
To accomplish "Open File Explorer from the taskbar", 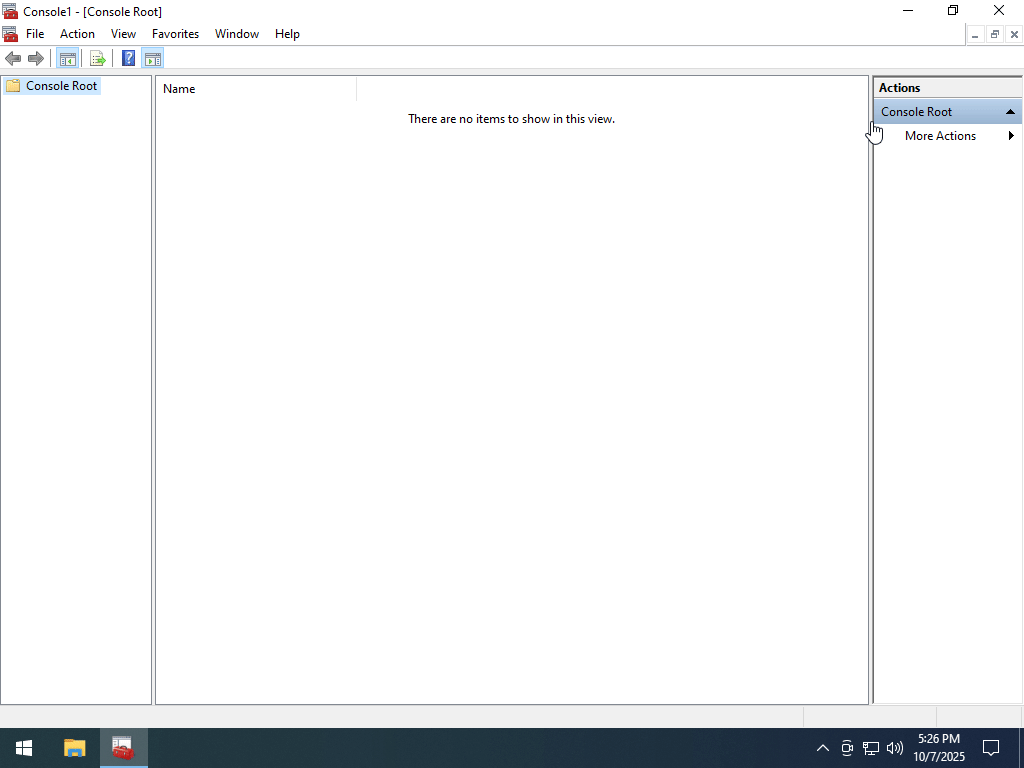I will click(75, 748).
